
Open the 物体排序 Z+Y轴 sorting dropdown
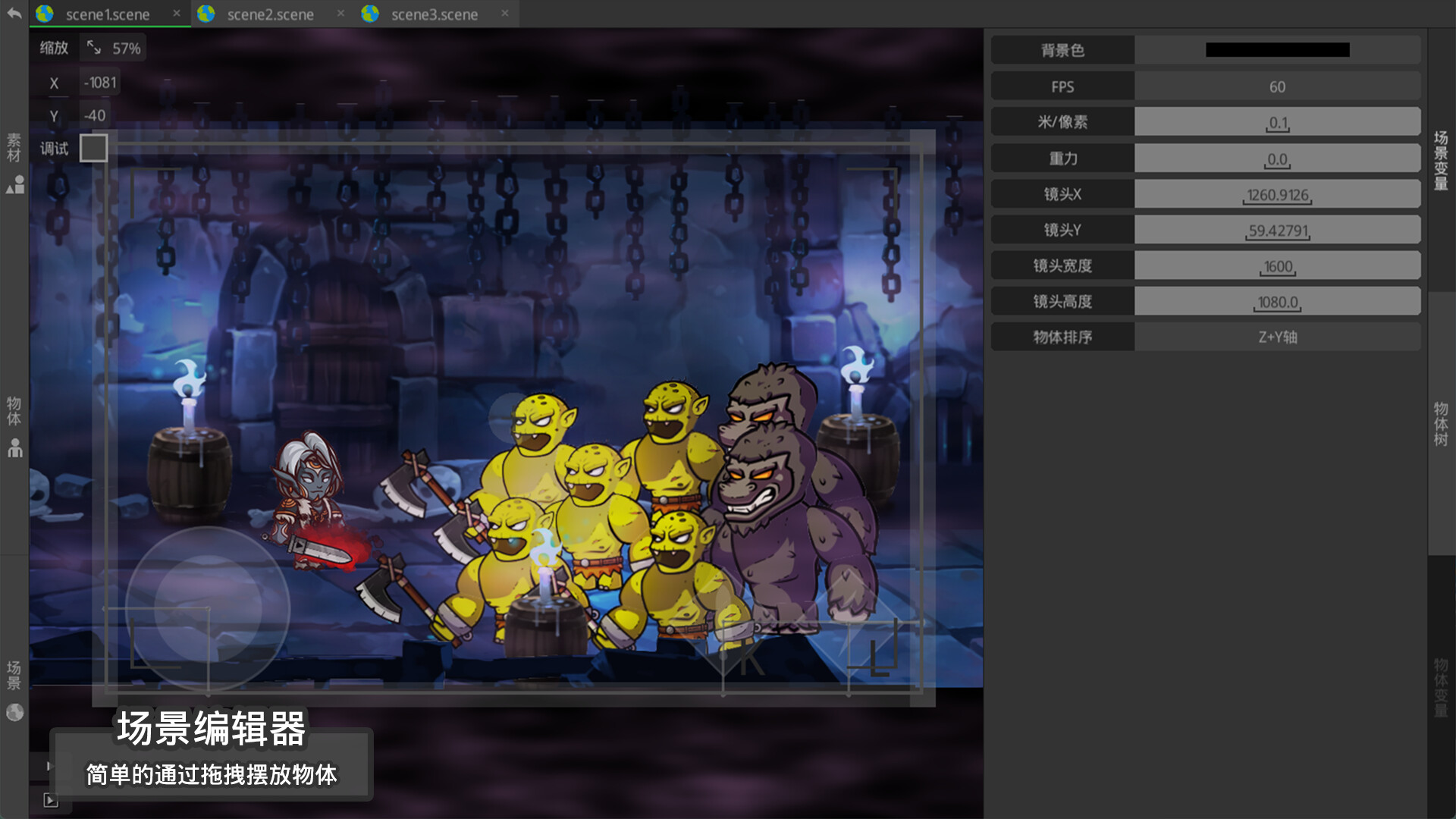(1277, 337)
